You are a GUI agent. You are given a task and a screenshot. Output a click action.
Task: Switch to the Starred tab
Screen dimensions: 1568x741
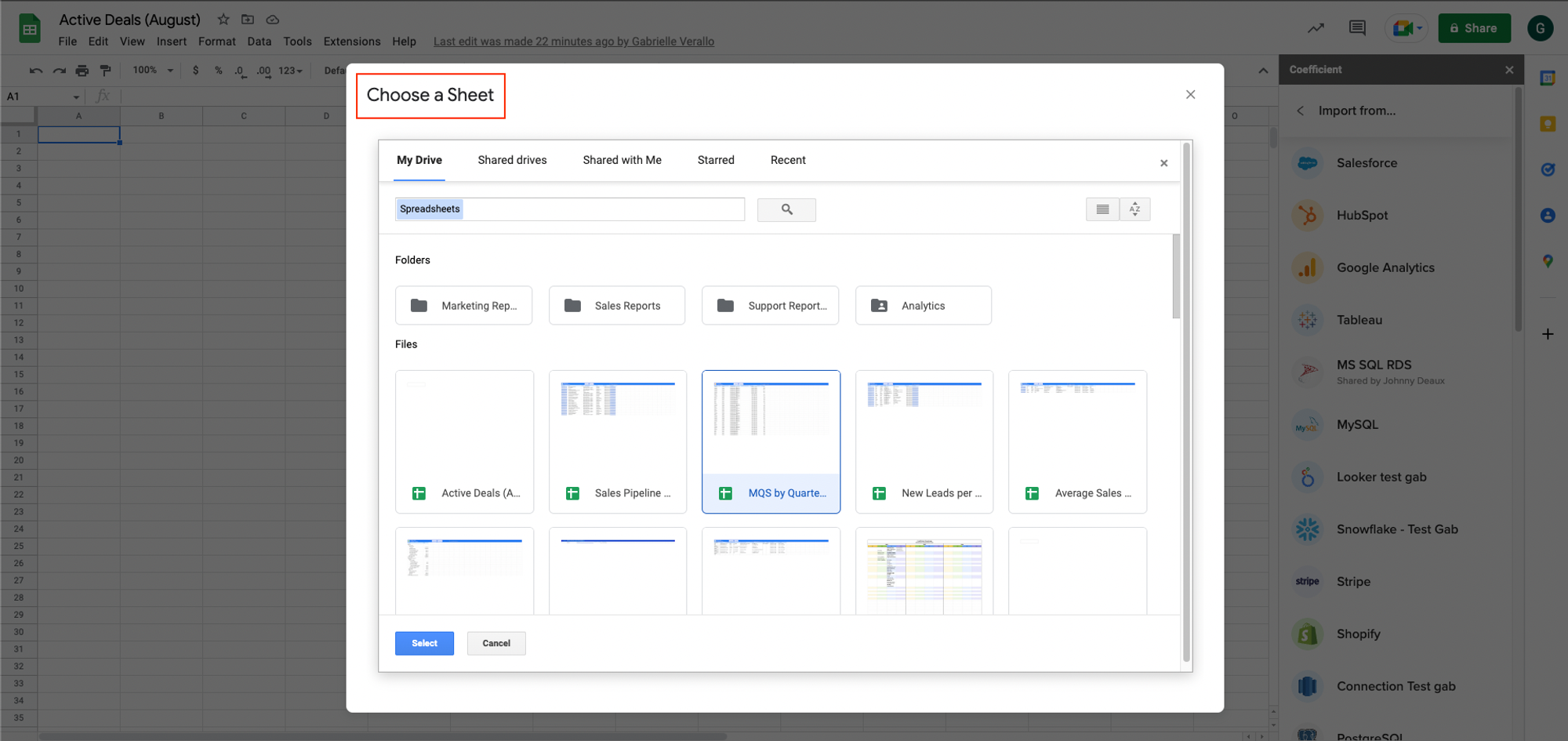pos(716,160)
